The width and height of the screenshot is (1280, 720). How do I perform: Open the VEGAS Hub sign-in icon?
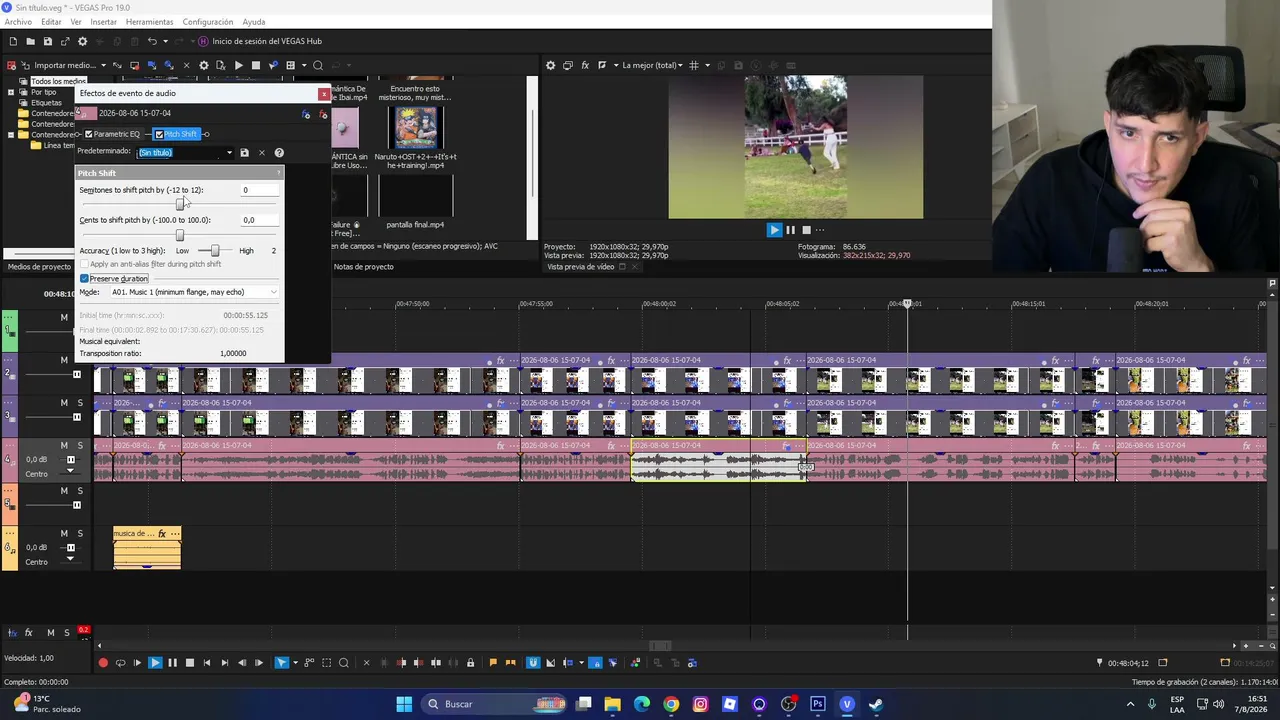203,41
